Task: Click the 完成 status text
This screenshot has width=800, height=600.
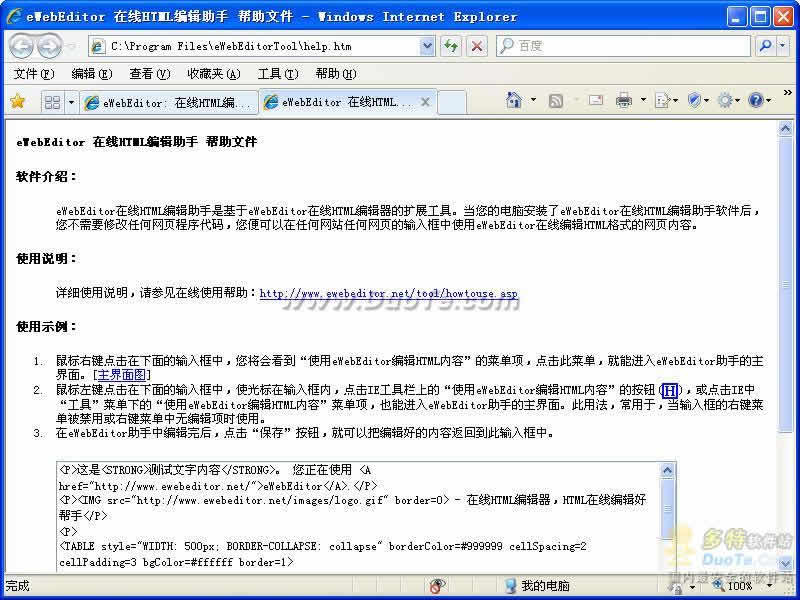Action: [x=17, y=586]
